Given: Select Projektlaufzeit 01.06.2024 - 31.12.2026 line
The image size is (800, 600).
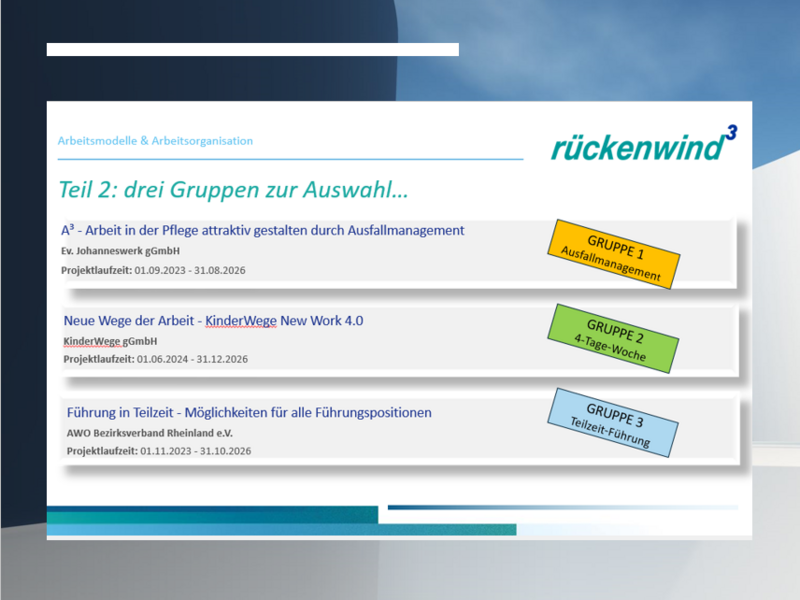Looking at the screenshot, I should 156,359.
